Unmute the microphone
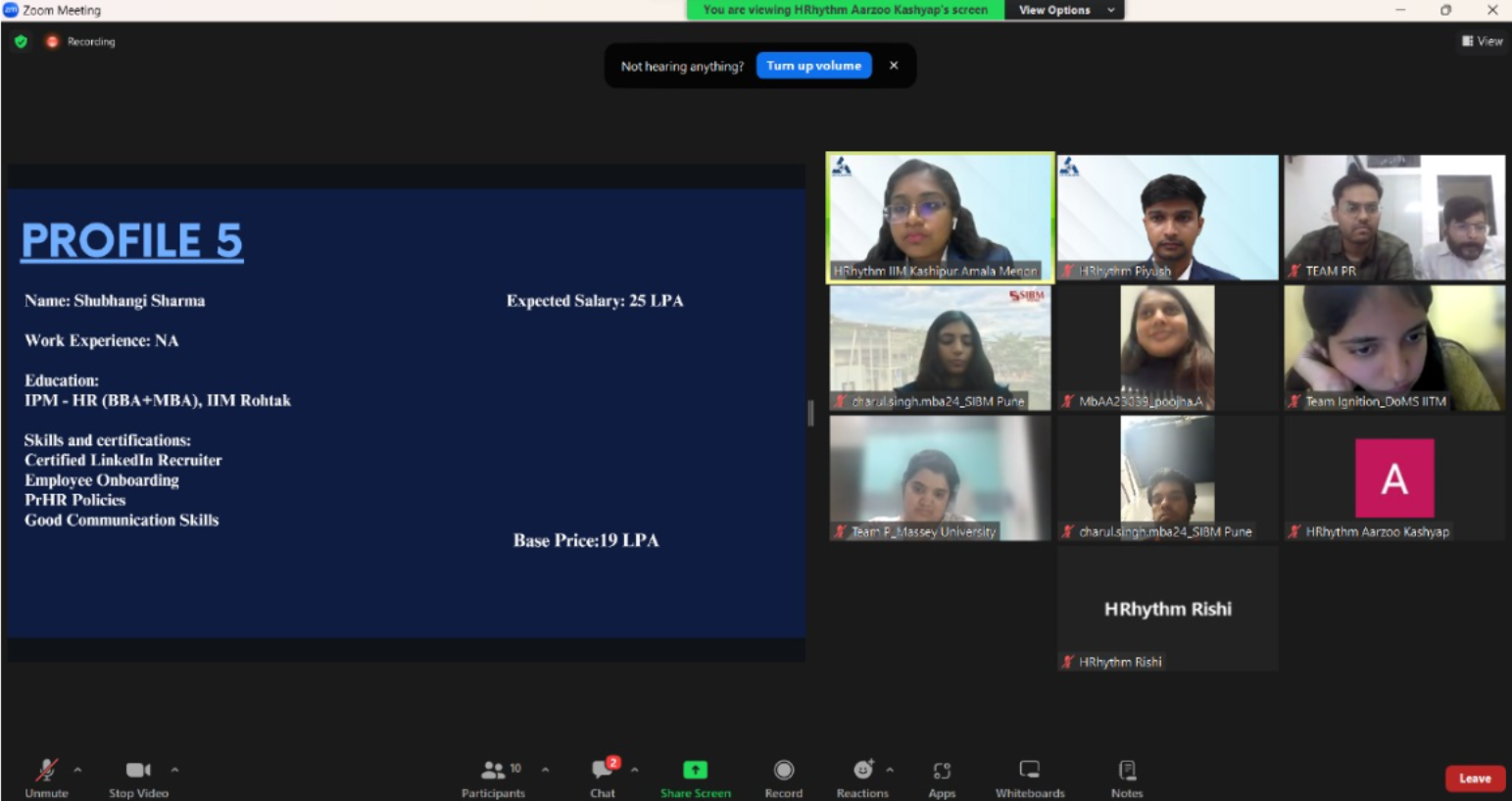 point(46,777)
